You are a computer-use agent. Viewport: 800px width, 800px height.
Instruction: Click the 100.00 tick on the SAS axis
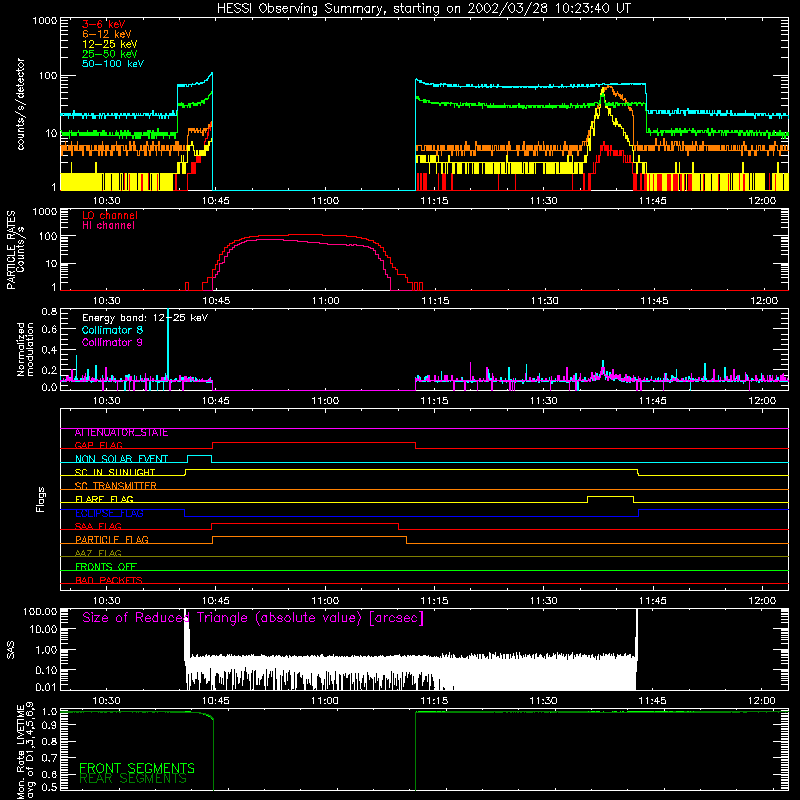pyautogui.click(x=40, y=612)
